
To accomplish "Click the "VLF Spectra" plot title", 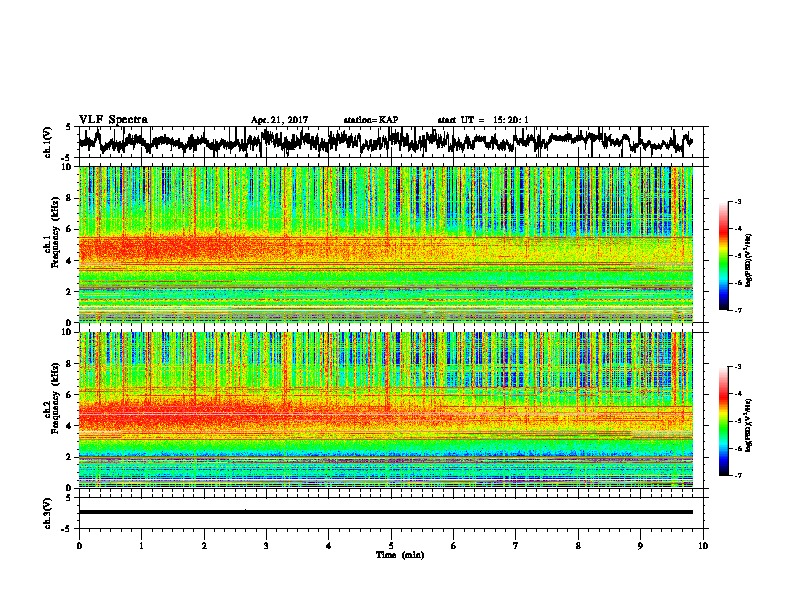I will point(113,120).
